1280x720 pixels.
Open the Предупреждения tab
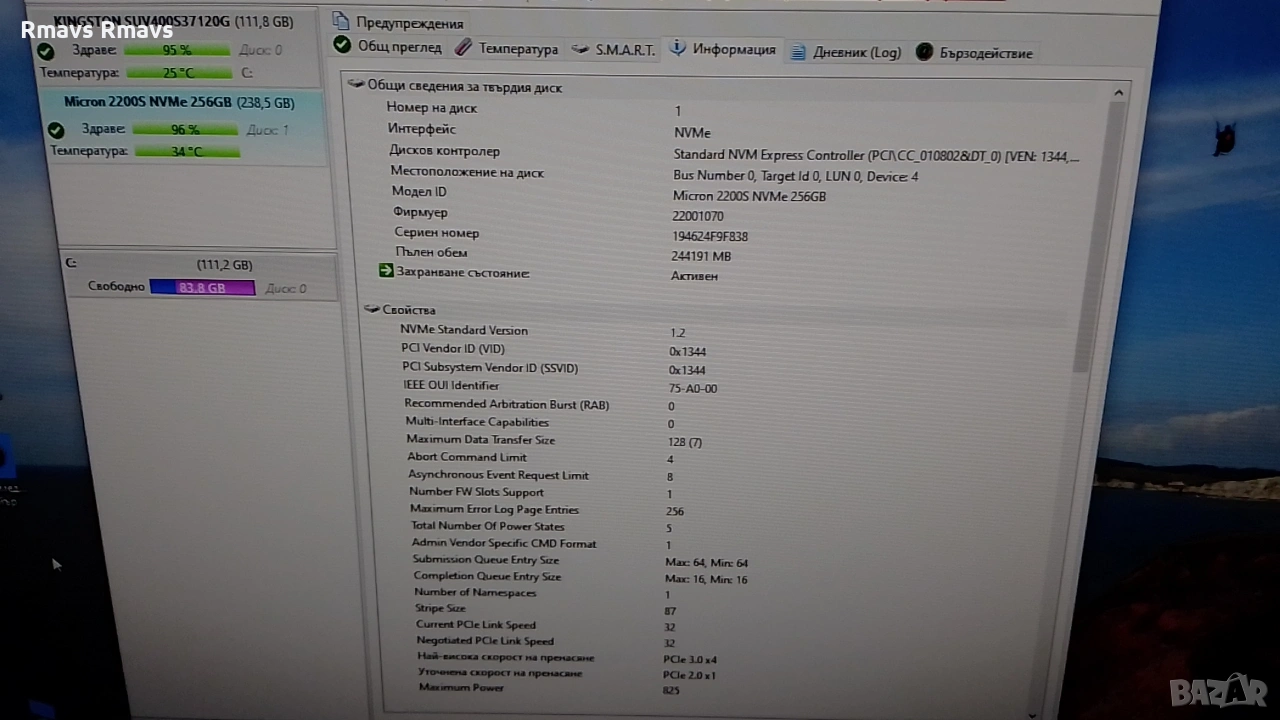click(x=398, y=22)
